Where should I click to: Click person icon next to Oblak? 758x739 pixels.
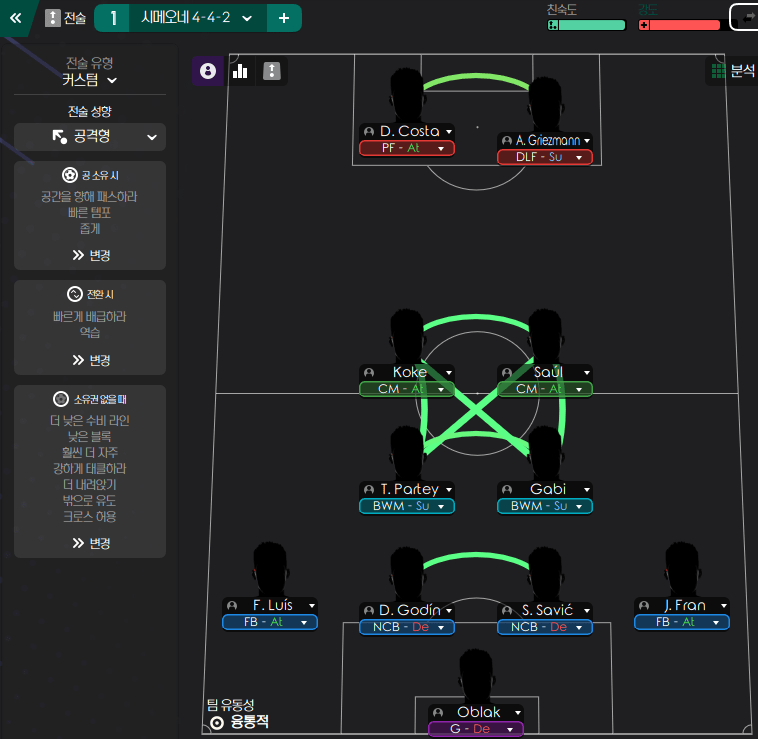pos(438,712)
